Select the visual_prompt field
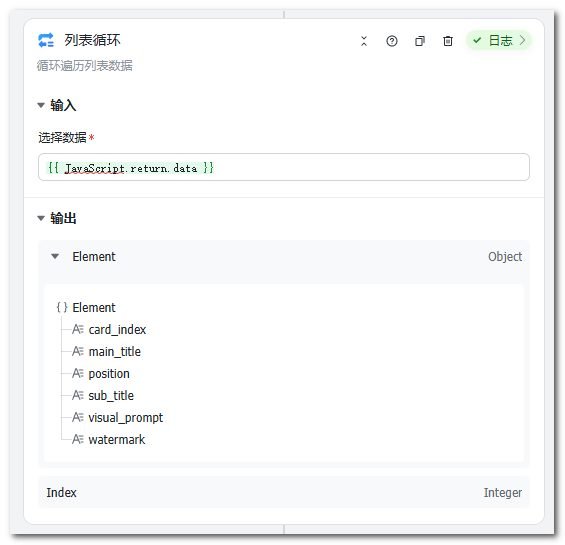Screen dimensions: 565x545 125,417
